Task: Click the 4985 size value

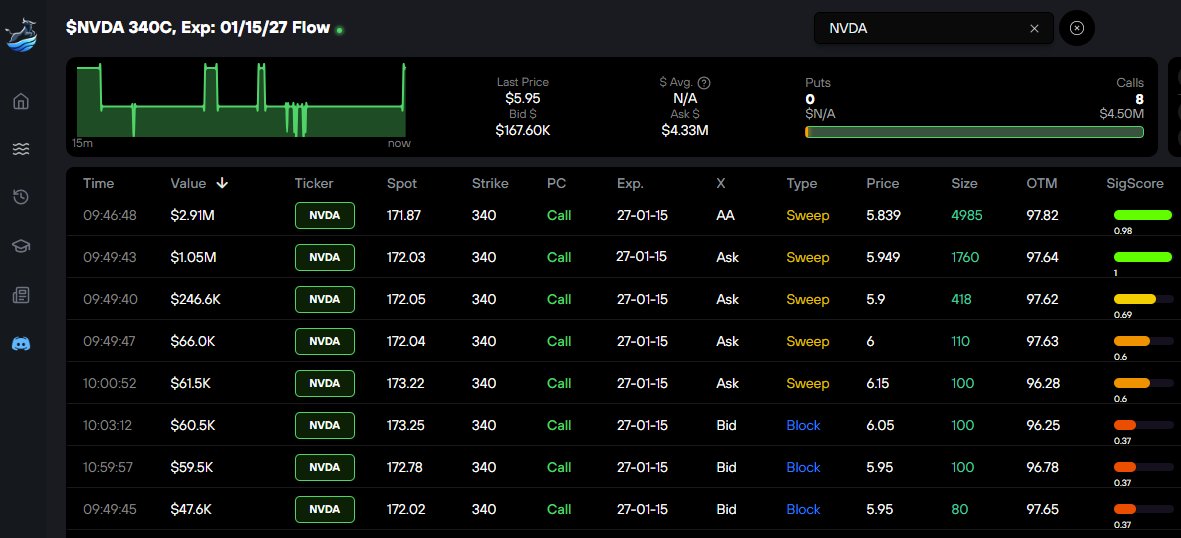Action: click(967, 216)
